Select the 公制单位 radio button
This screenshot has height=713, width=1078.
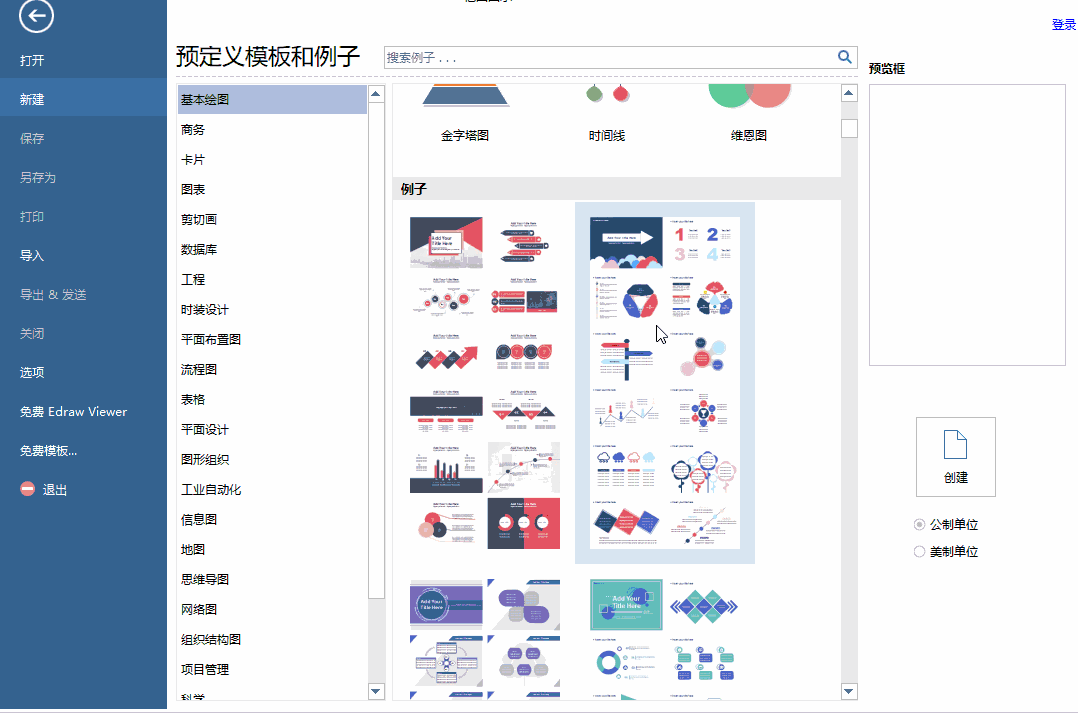(918, 524)
